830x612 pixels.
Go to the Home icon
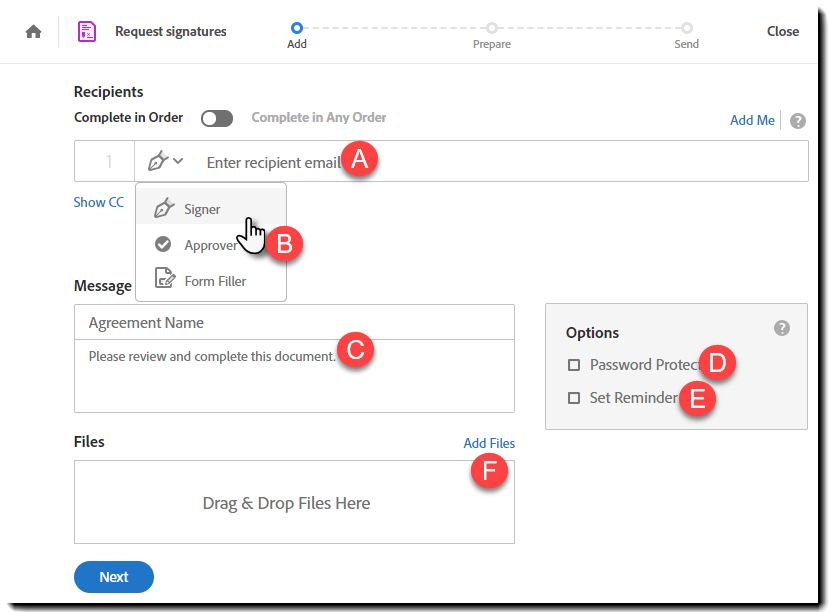(x=33, y=32)
